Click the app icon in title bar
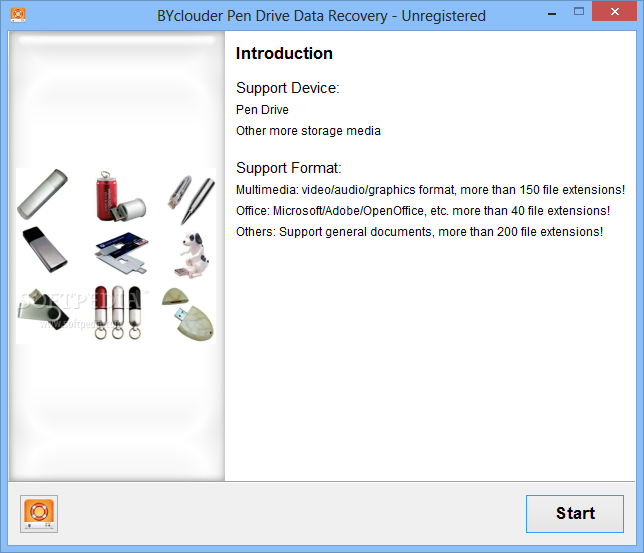 (18, 15)
